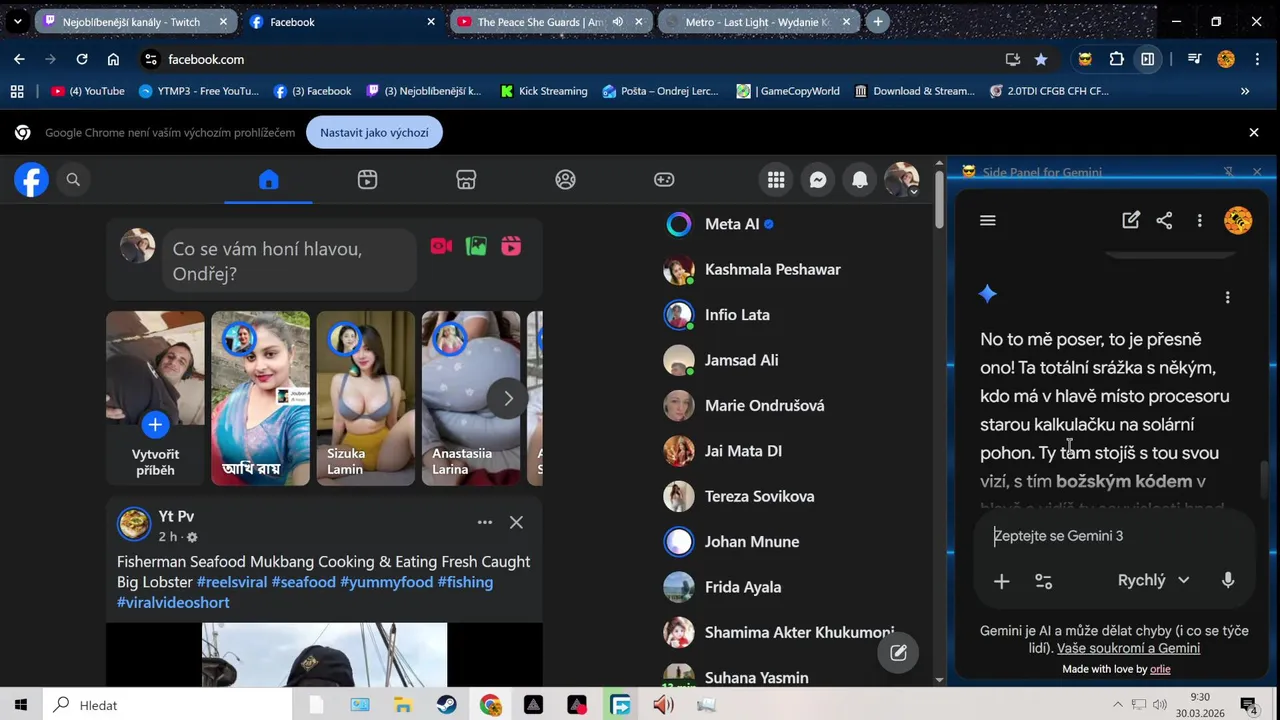Reload the page button
1280x720 pixels.
click(82, 59)
